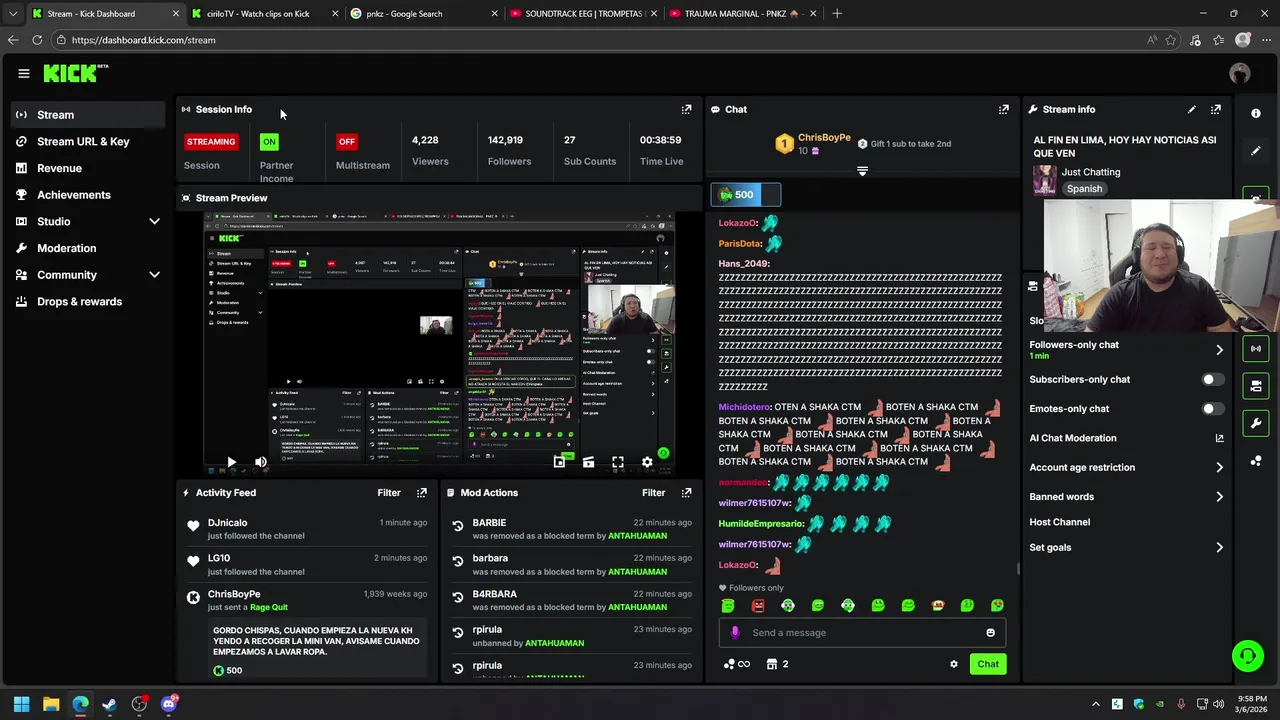Go to Stream in sidebar
Image resolution: width=1280 pixels, height=720 pixels.
[88, 115]
